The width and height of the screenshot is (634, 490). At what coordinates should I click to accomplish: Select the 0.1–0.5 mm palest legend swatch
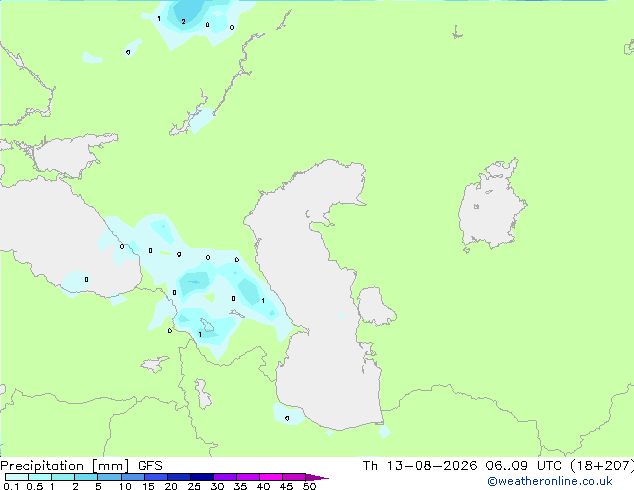[x=17, y=477]
